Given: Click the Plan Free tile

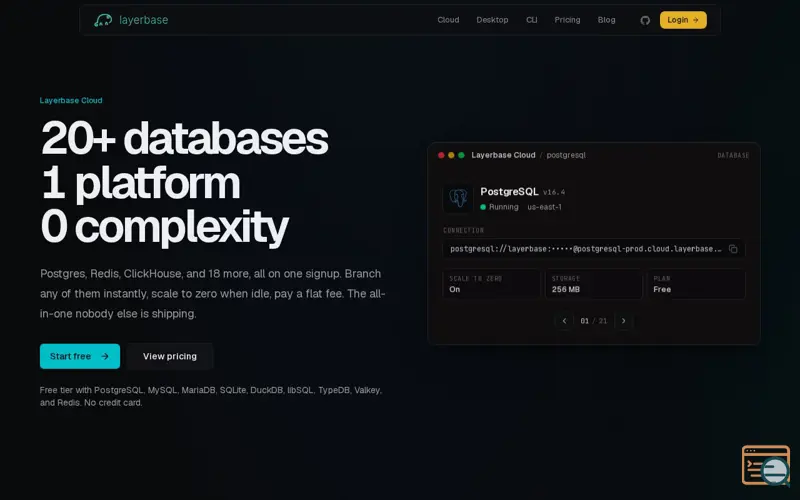Looking at the screenshot, I should pos(696,284).
